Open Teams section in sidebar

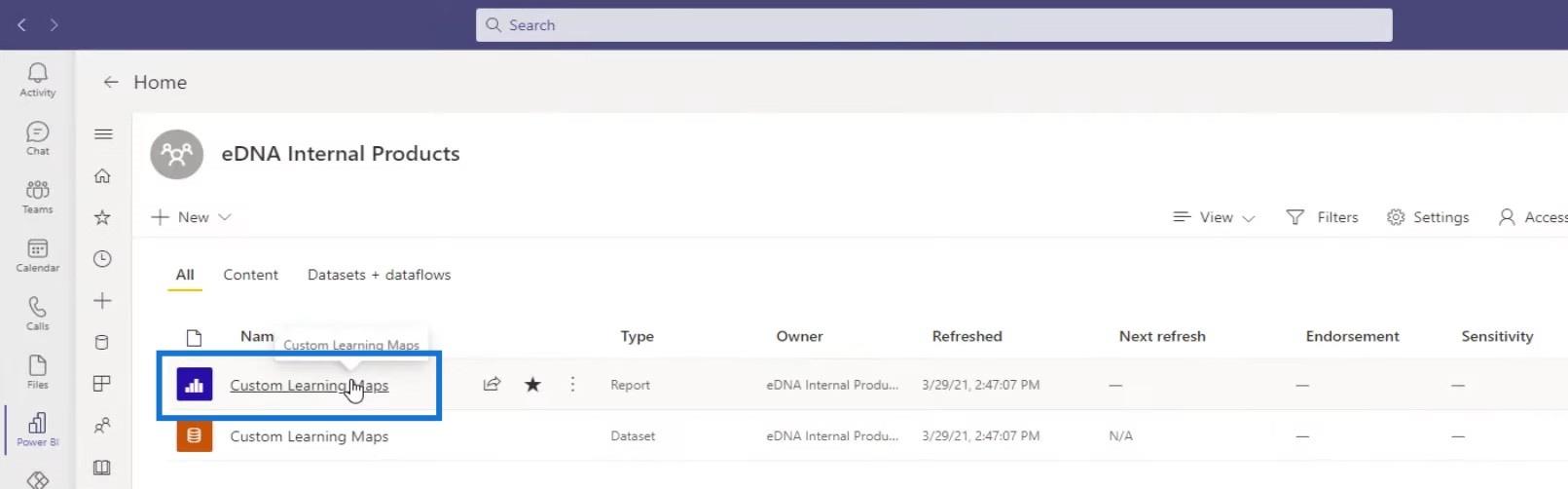click(x=37, y=197)
